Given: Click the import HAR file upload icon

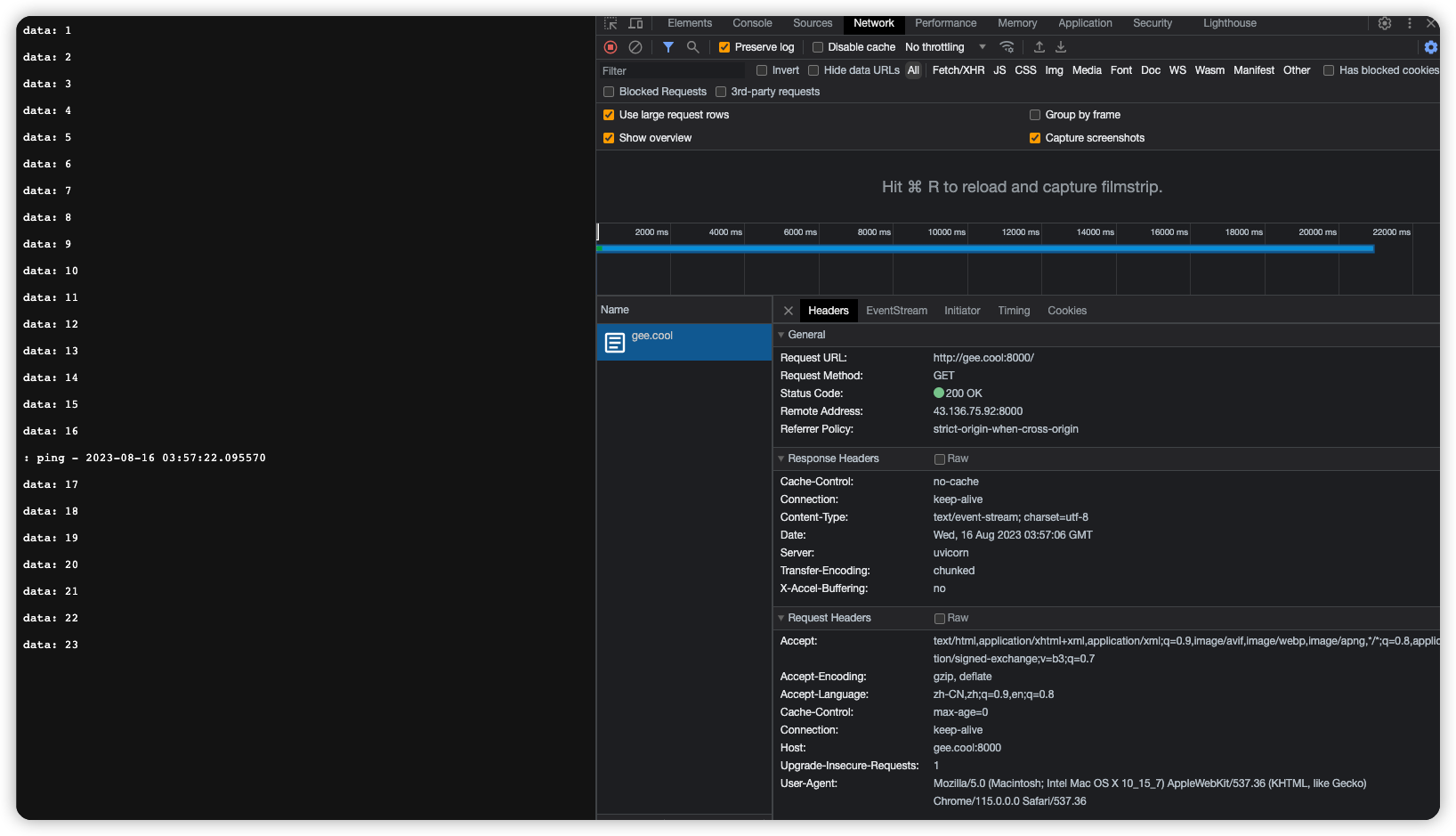Looking at the screenshot, I should [1039, 47].
